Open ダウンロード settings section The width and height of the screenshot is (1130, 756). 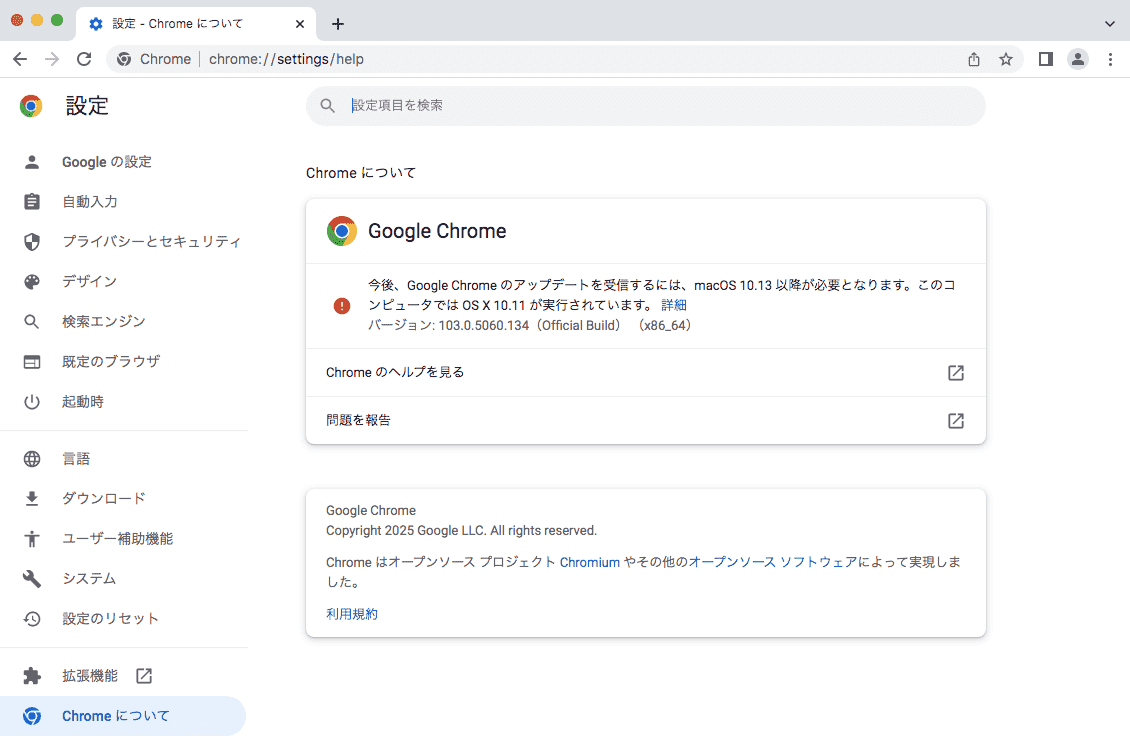click(124, 499)
